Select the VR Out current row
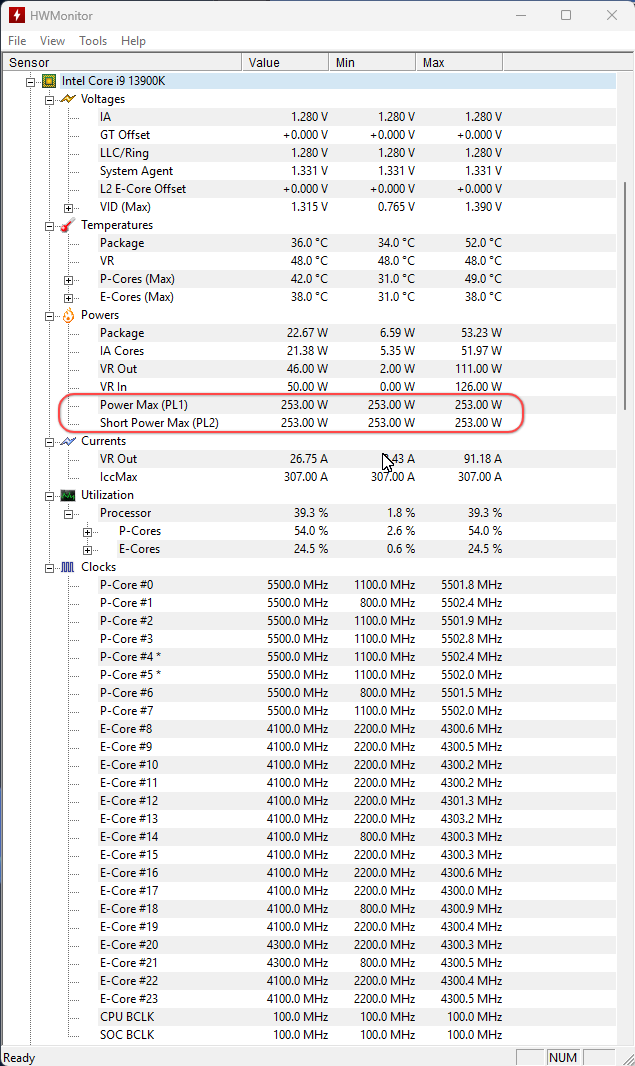 tap(357, 459)
